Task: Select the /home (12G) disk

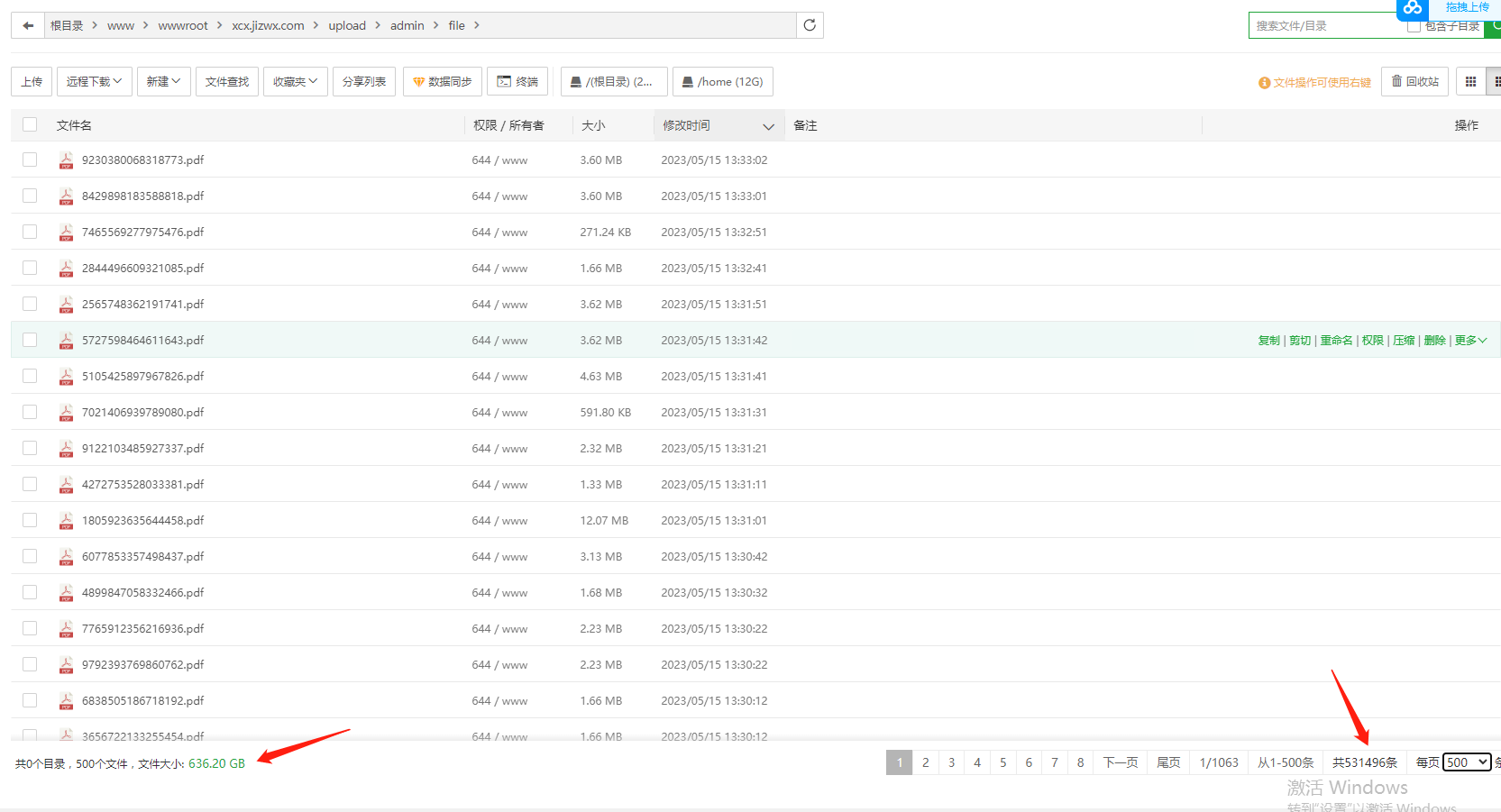Action: coord(722,81)
